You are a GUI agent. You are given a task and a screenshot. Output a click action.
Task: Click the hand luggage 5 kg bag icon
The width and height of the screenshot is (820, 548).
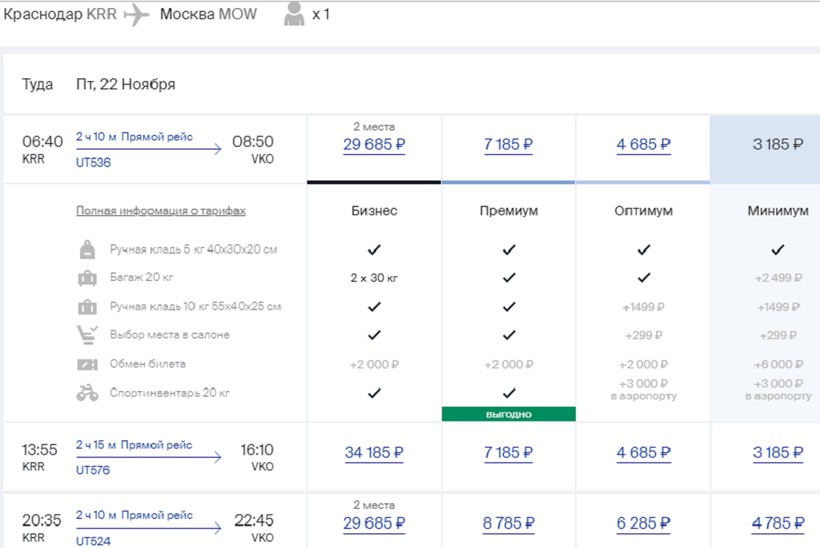(x=88, y=249)
